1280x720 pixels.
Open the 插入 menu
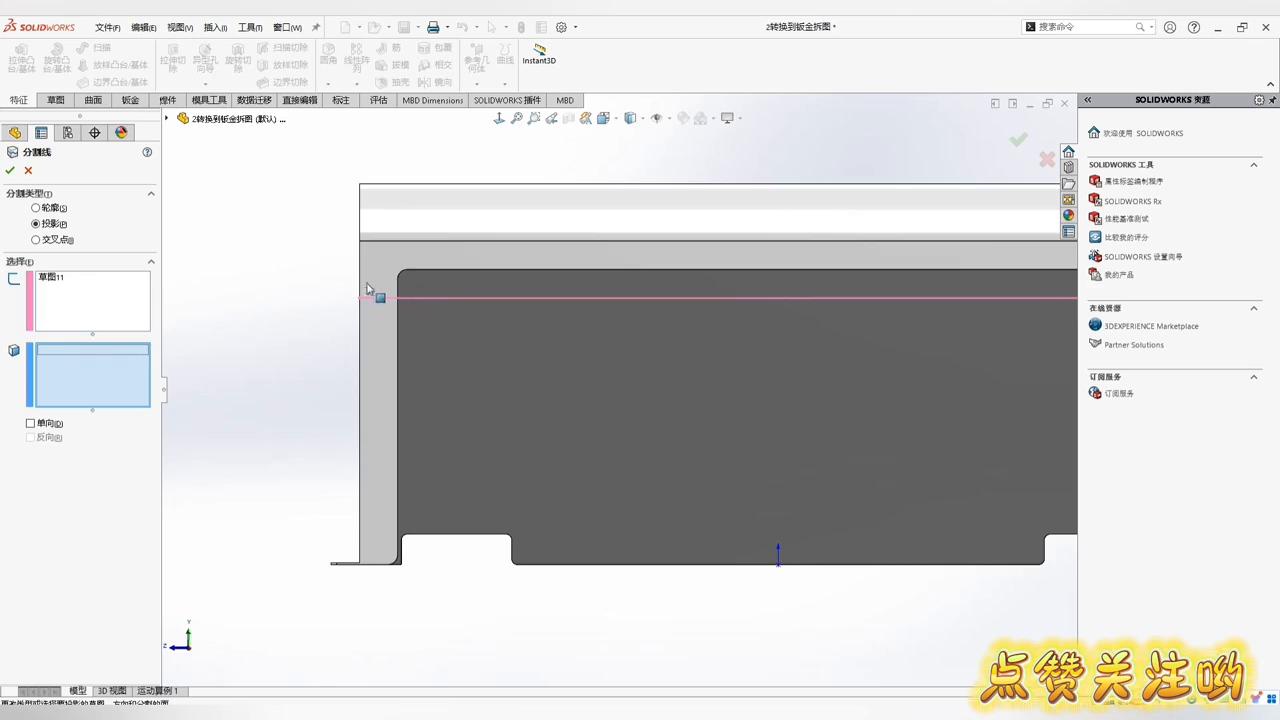(x=215, y=27)
